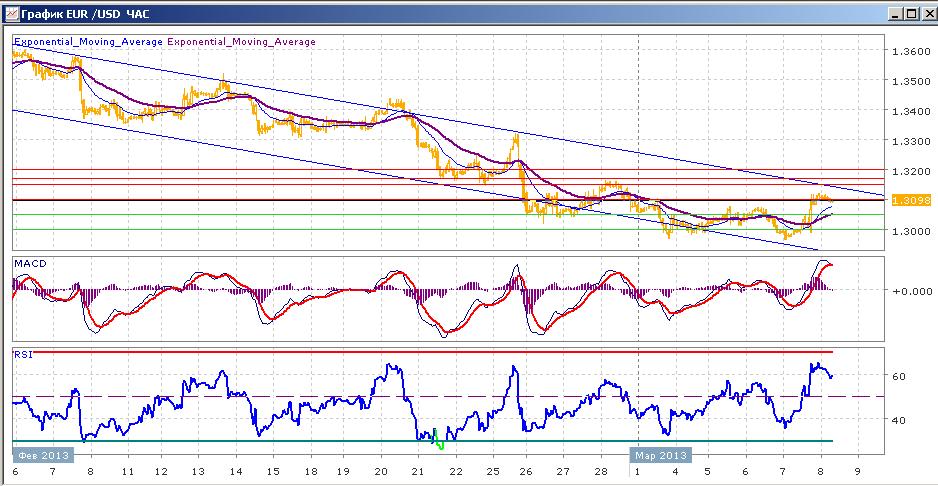The image size is (938, 486).
Task: Select the purple Exponential_Moving_Average legend label
Action: pos(241,42)
